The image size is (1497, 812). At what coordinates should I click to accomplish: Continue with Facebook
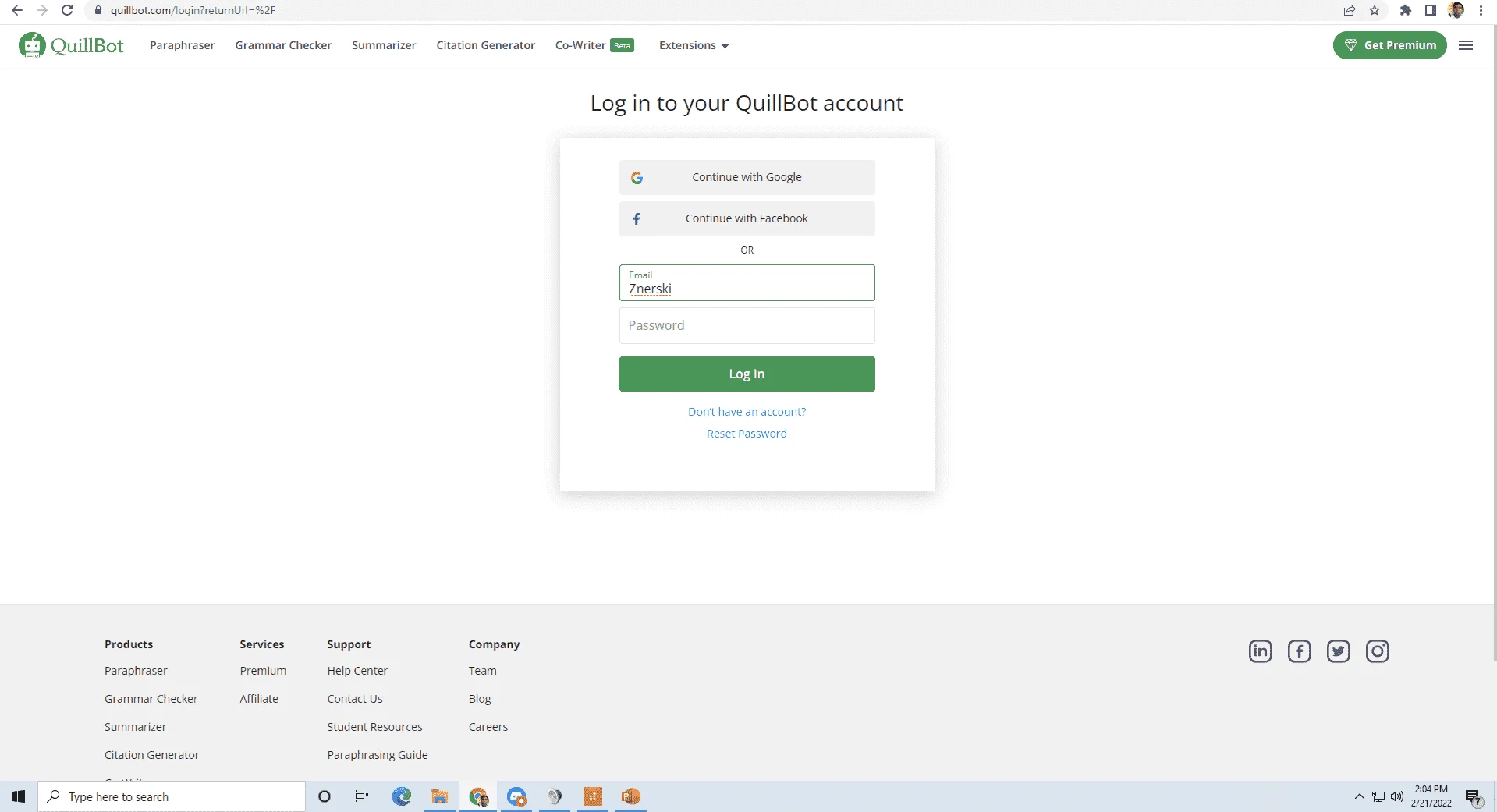tap(747, 218)
